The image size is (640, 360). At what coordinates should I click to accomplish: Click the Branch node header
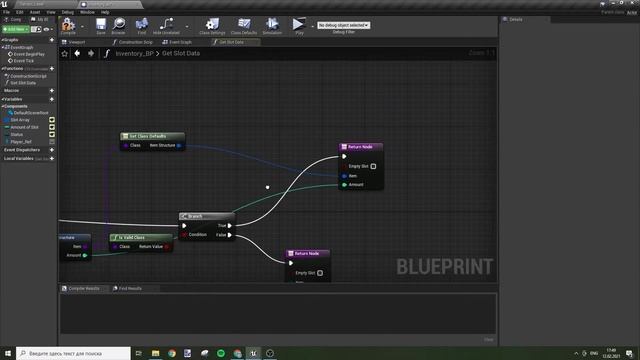[207, 216]
